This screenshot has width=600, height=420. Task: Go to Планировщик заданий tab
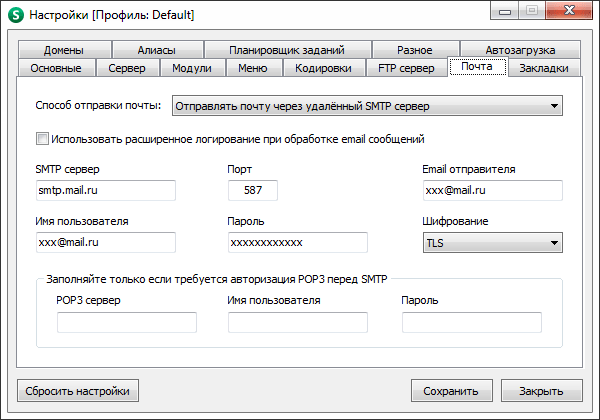pos(286,50)
